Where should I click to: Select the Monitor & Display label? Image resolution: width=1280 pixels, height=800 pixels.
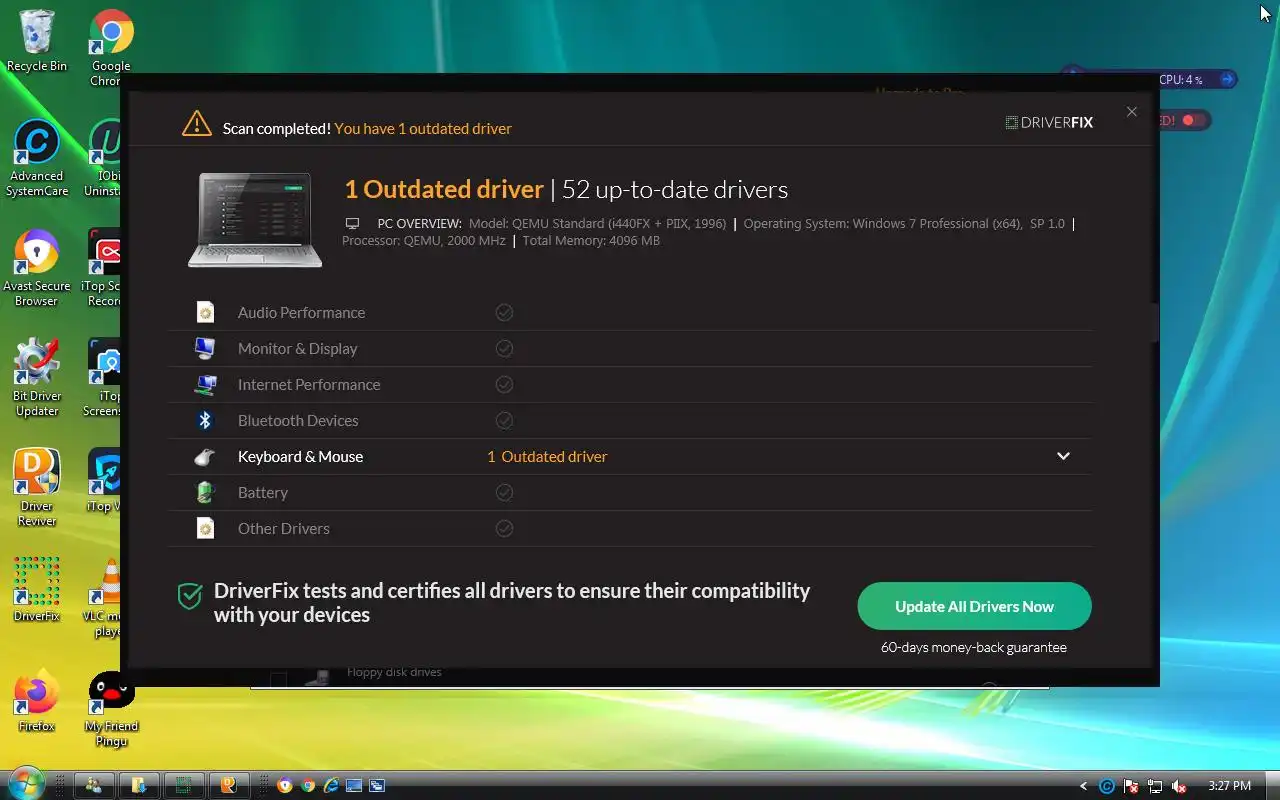297,349
